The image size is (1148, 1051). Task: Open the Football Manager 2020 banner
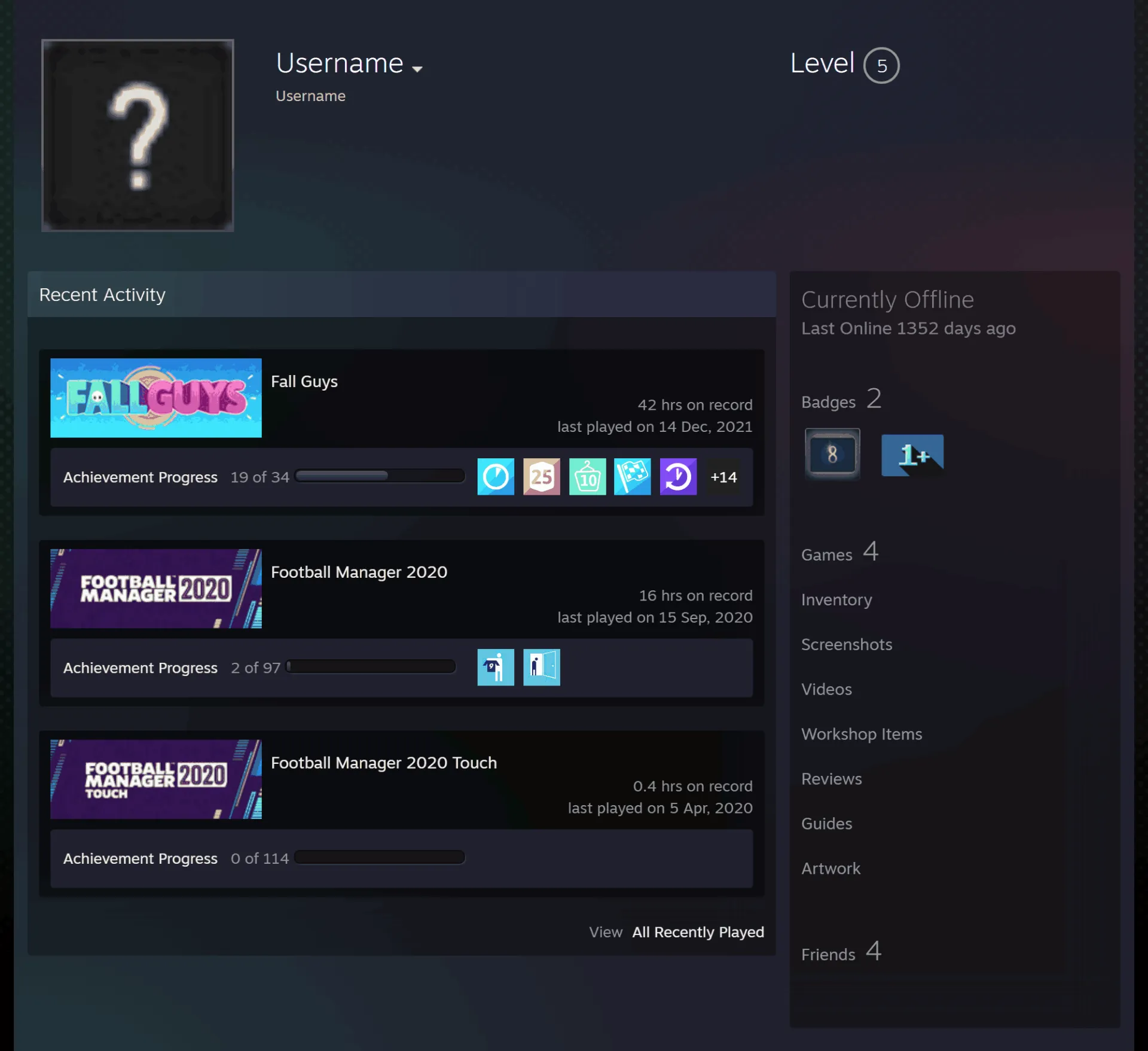pyautogui.click(x=156, y=589)
